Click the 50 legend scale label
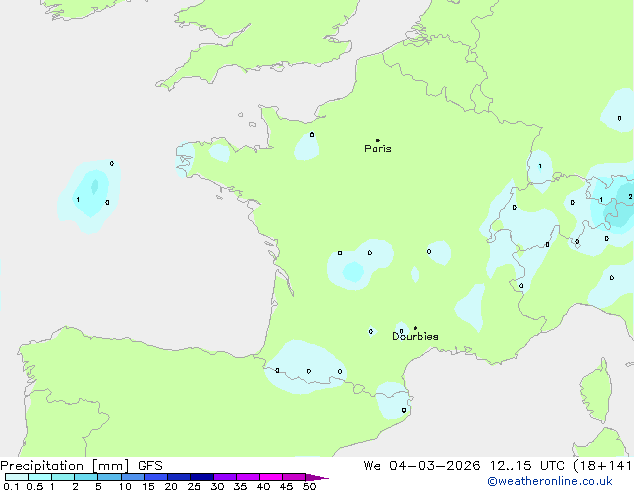 tap(309, 486)
